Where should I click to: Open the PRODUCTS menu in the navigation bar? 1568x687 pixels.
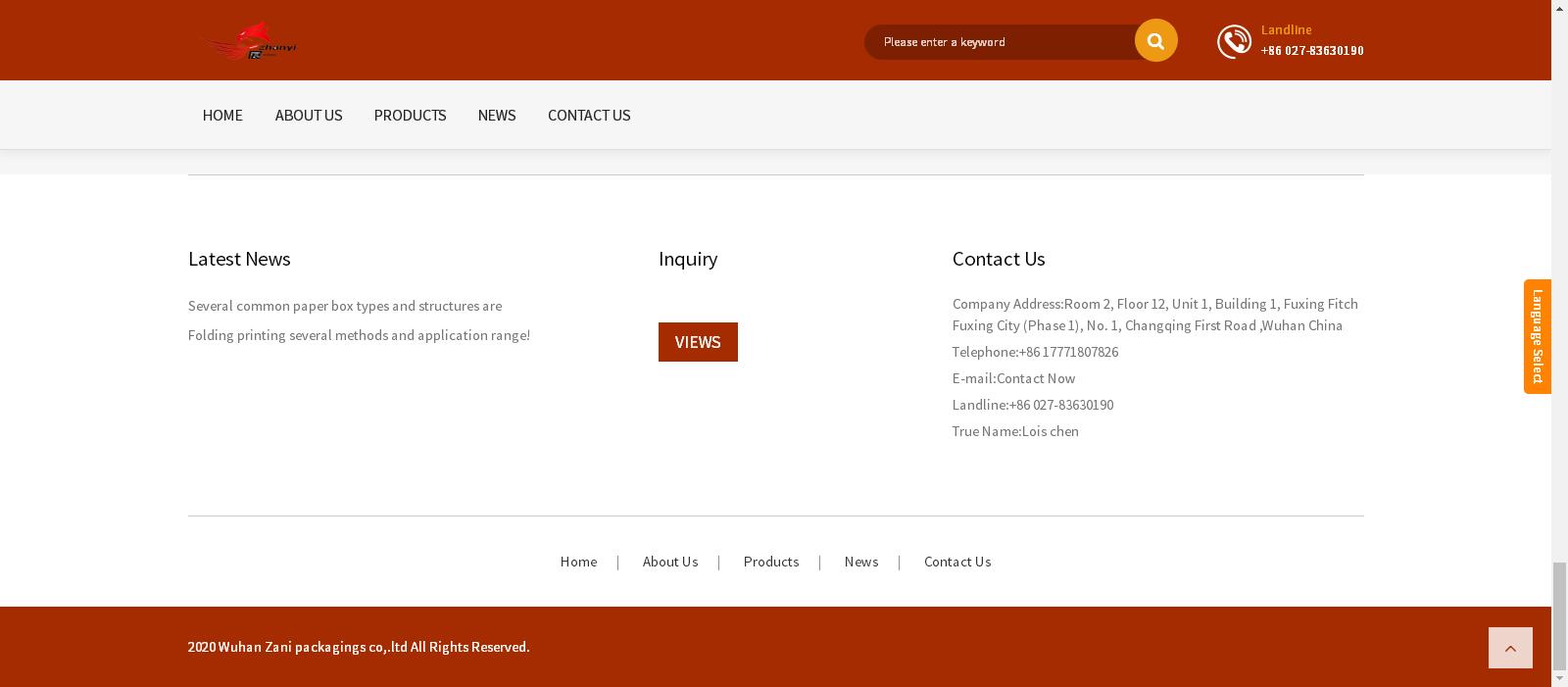tap(410, 115)
